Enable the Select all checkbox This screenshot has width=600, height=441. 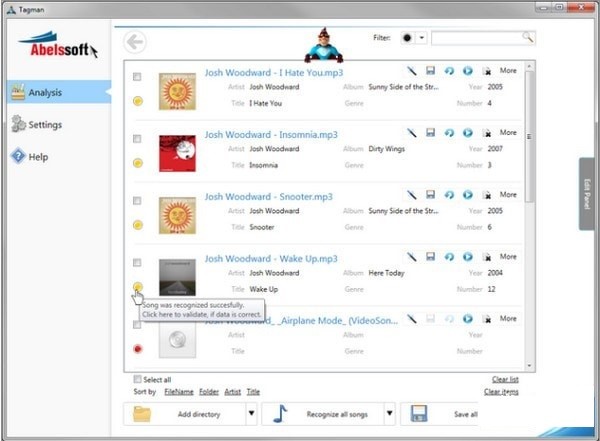pos(137,379)
